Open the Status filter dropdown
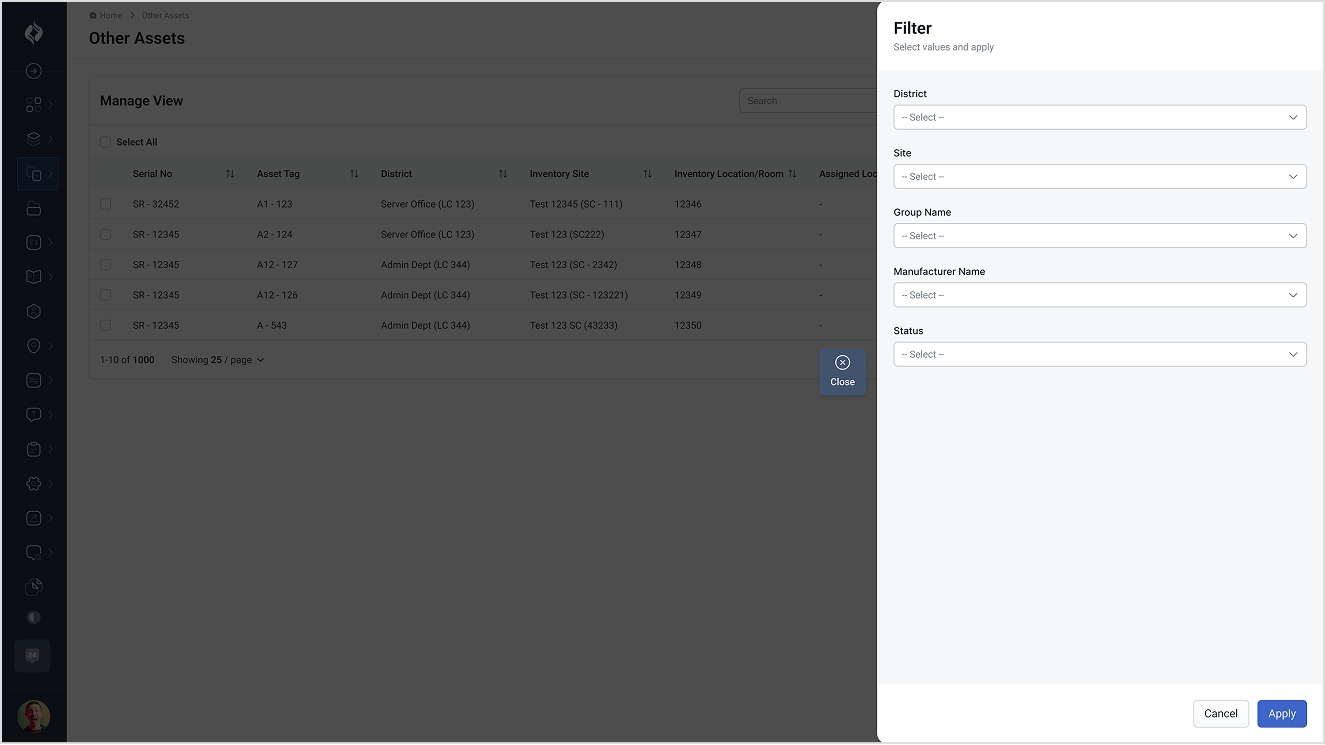This screenshot has width=1325, height=745. click(x=1099, y=354)
